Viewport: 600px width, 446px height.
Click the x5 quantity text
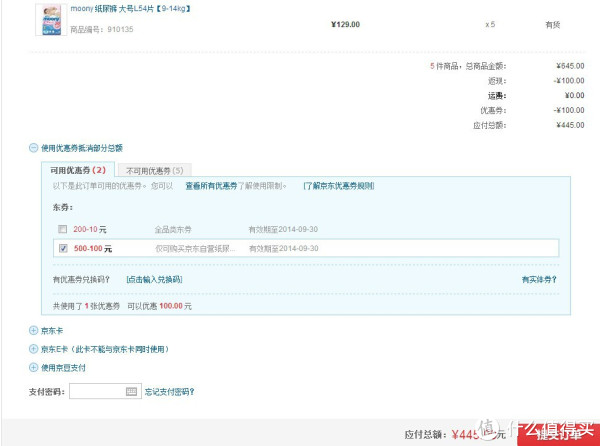coord(490,24)
